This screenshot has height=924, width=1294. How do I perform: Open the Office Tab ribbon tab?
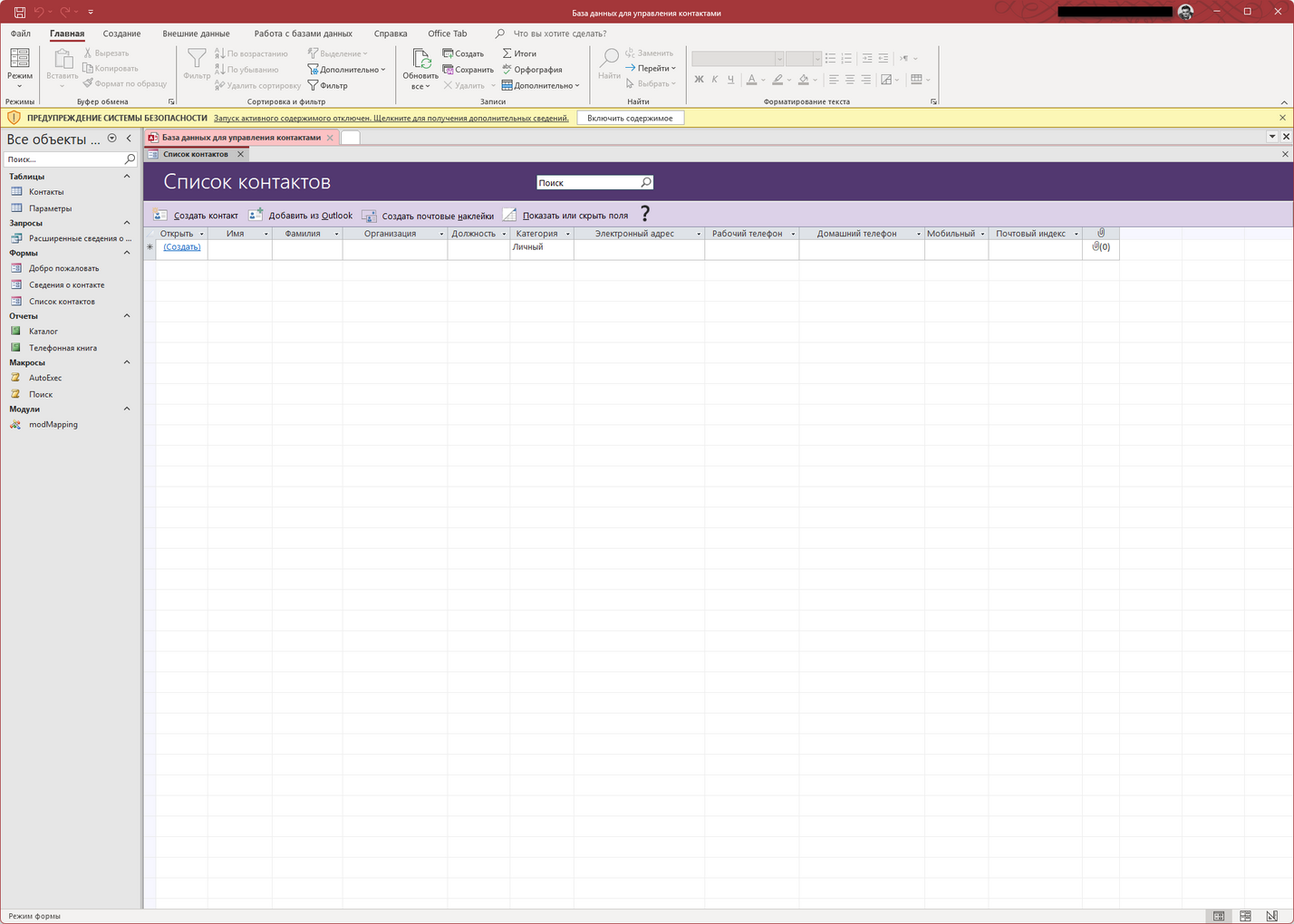[x=448, y=34]
